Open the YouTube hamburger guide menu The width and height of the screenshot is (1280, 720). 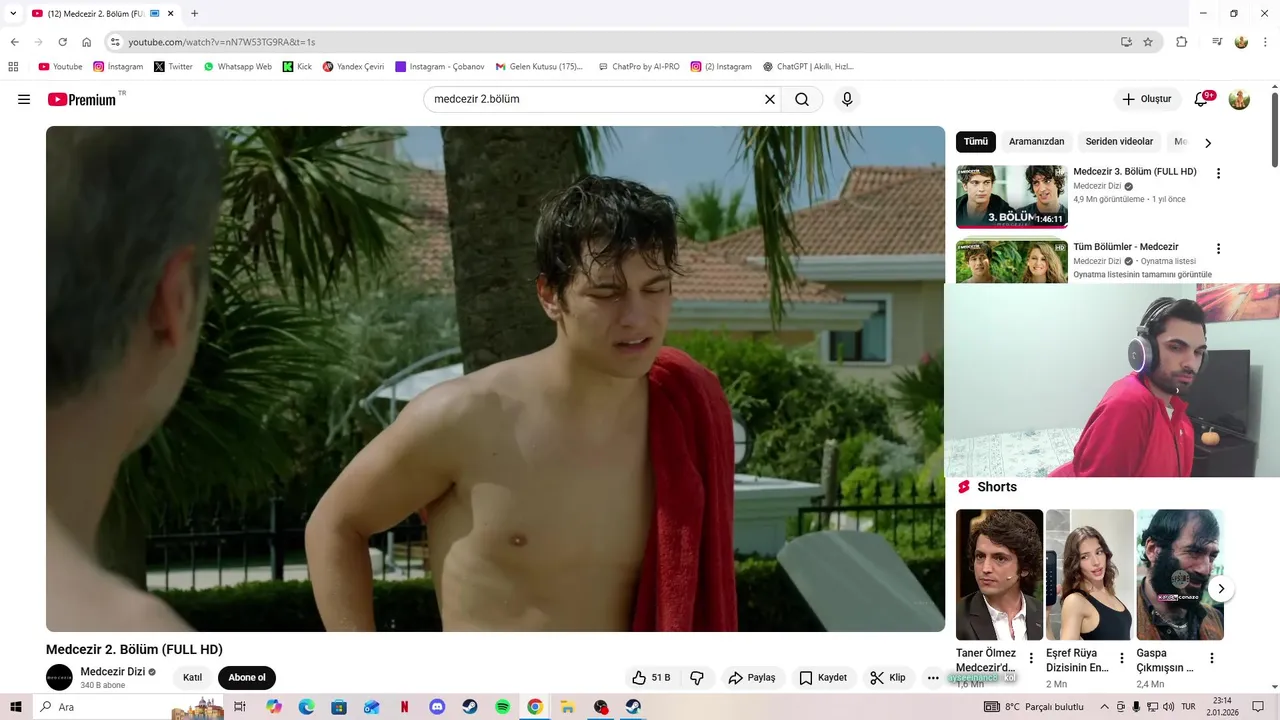point(24,99)
